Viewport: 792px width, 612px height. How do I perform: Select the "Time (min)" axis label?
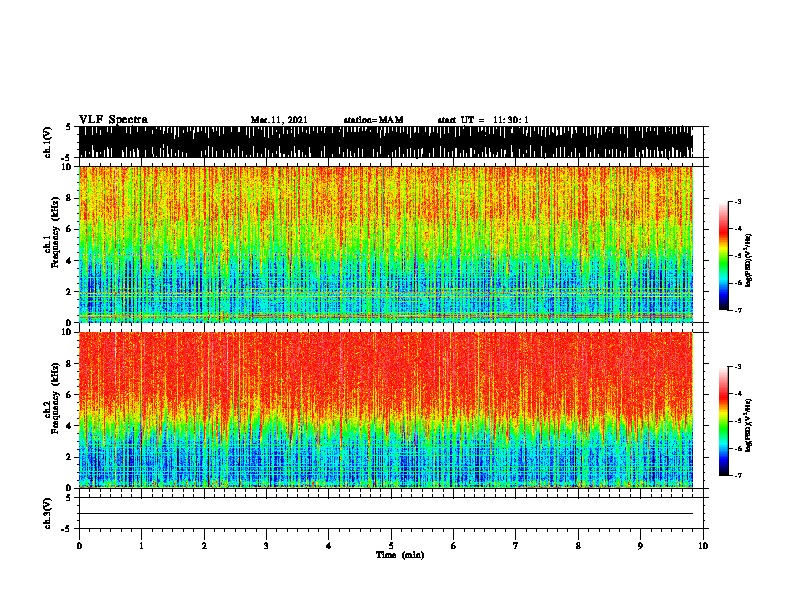[400, 555]
